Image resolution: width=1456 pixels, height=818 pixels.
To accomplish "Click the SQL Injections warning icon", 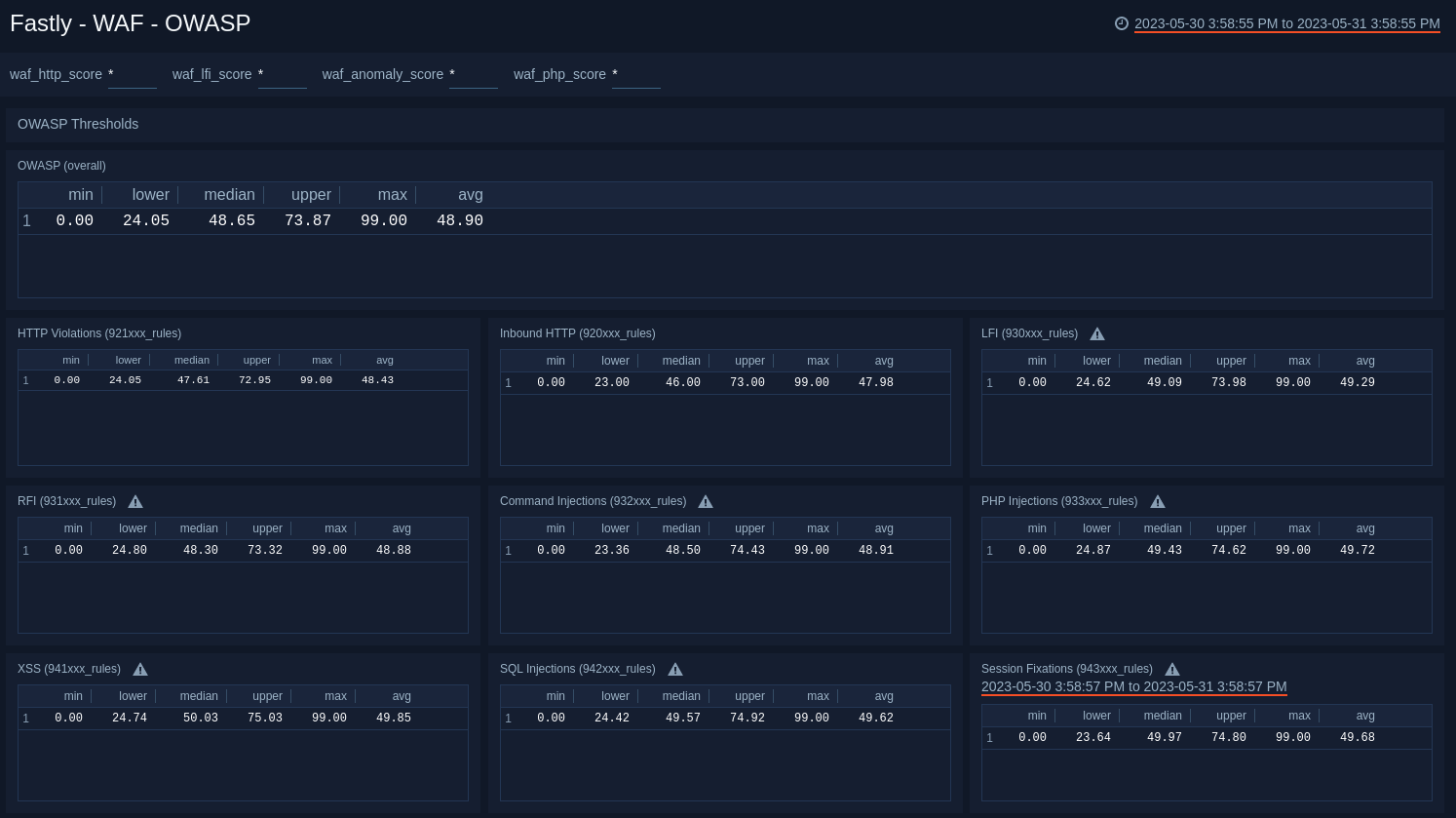I will [674, 669].
